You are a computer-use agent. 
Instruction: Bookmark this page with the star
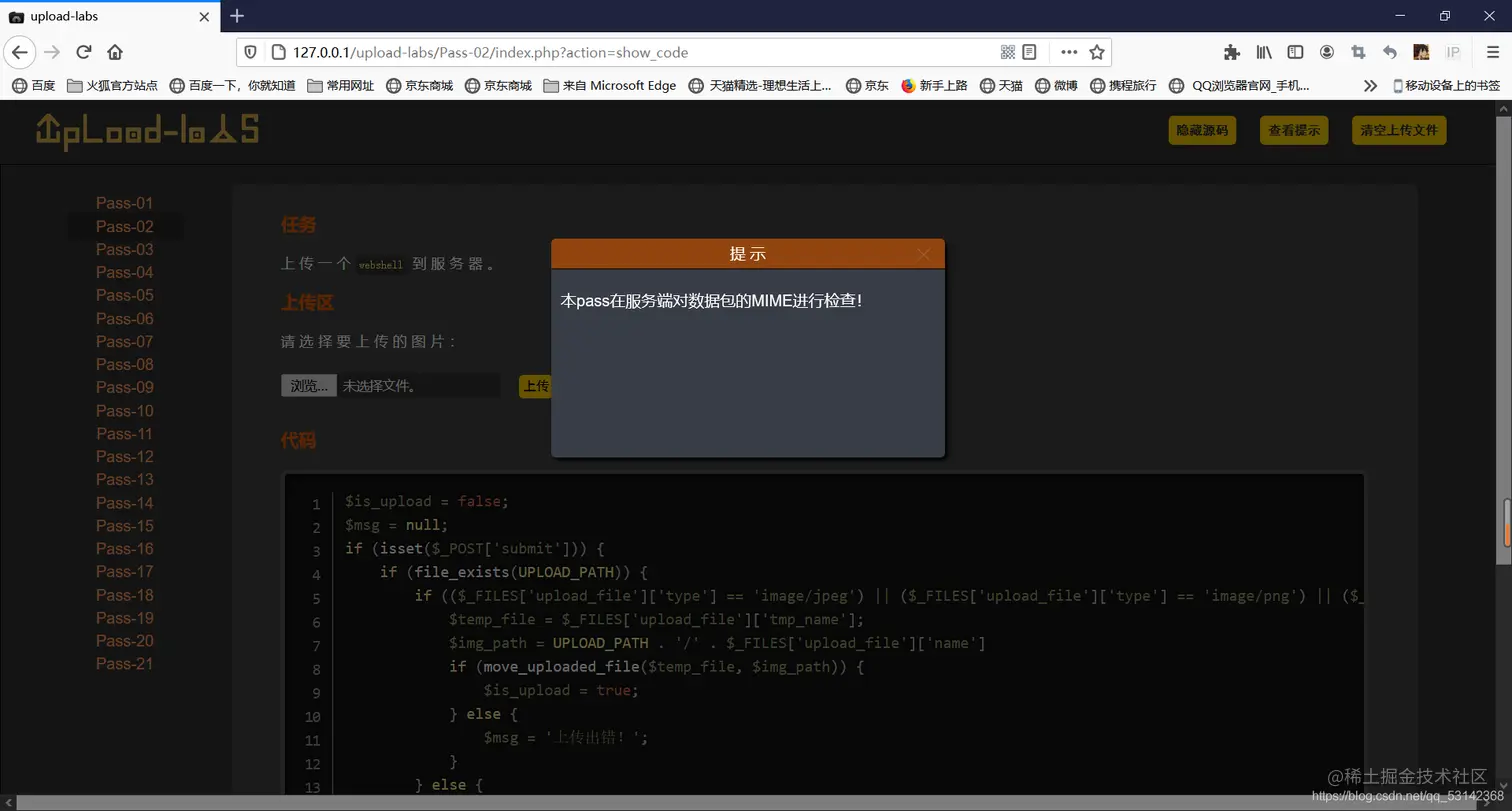coord(1097,52)
